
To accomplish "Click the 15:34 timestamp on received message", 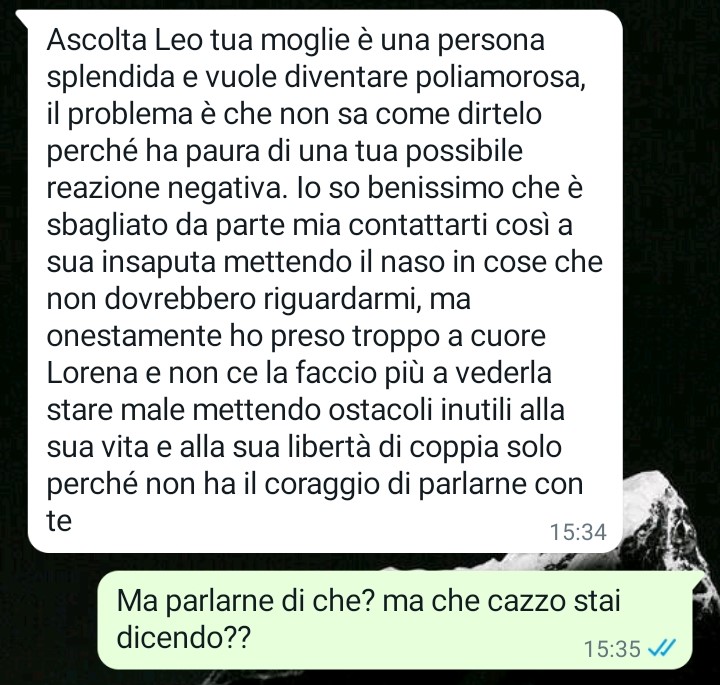I will click(578, 532).
